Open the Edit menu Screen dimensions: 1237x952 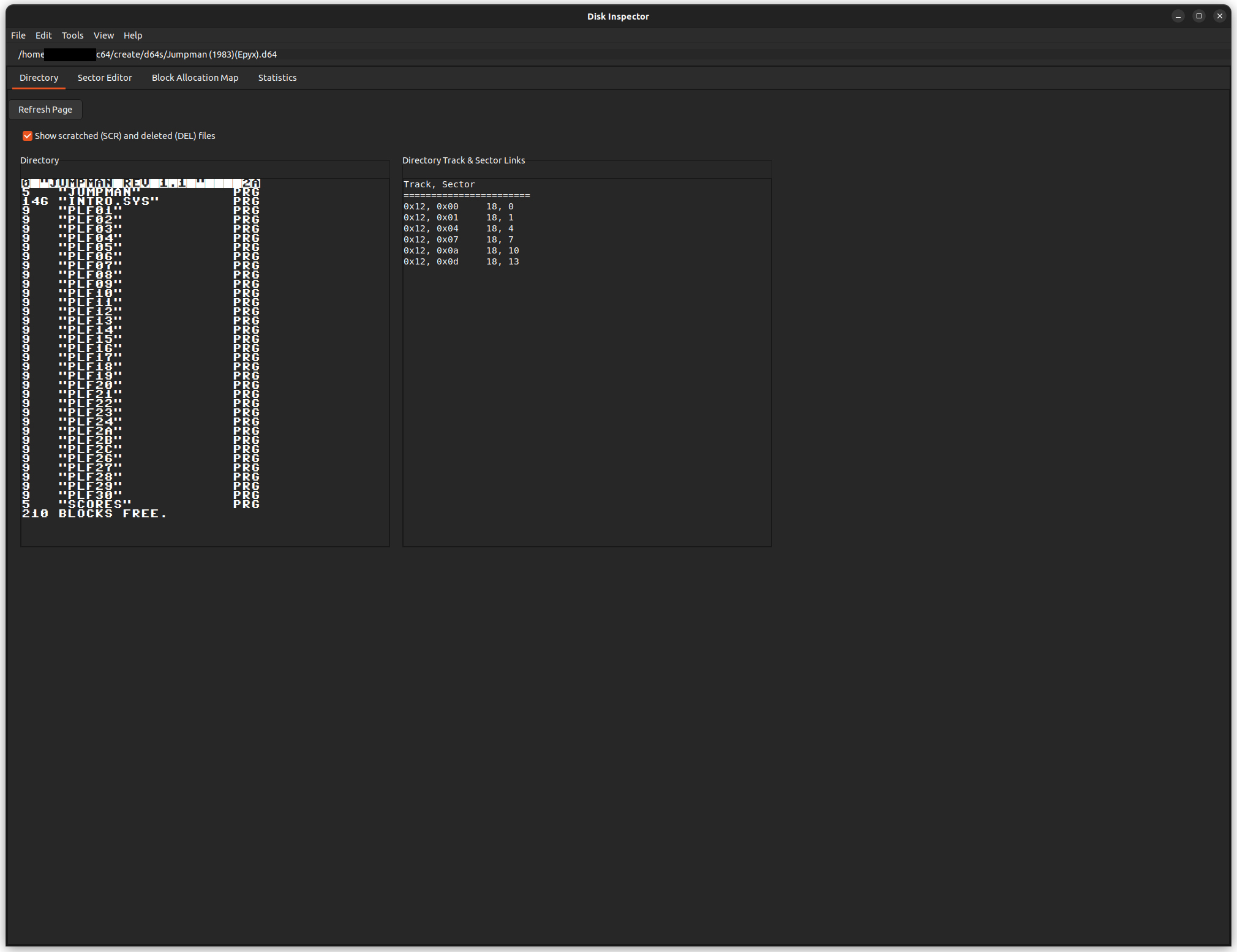tap(43, 36)
